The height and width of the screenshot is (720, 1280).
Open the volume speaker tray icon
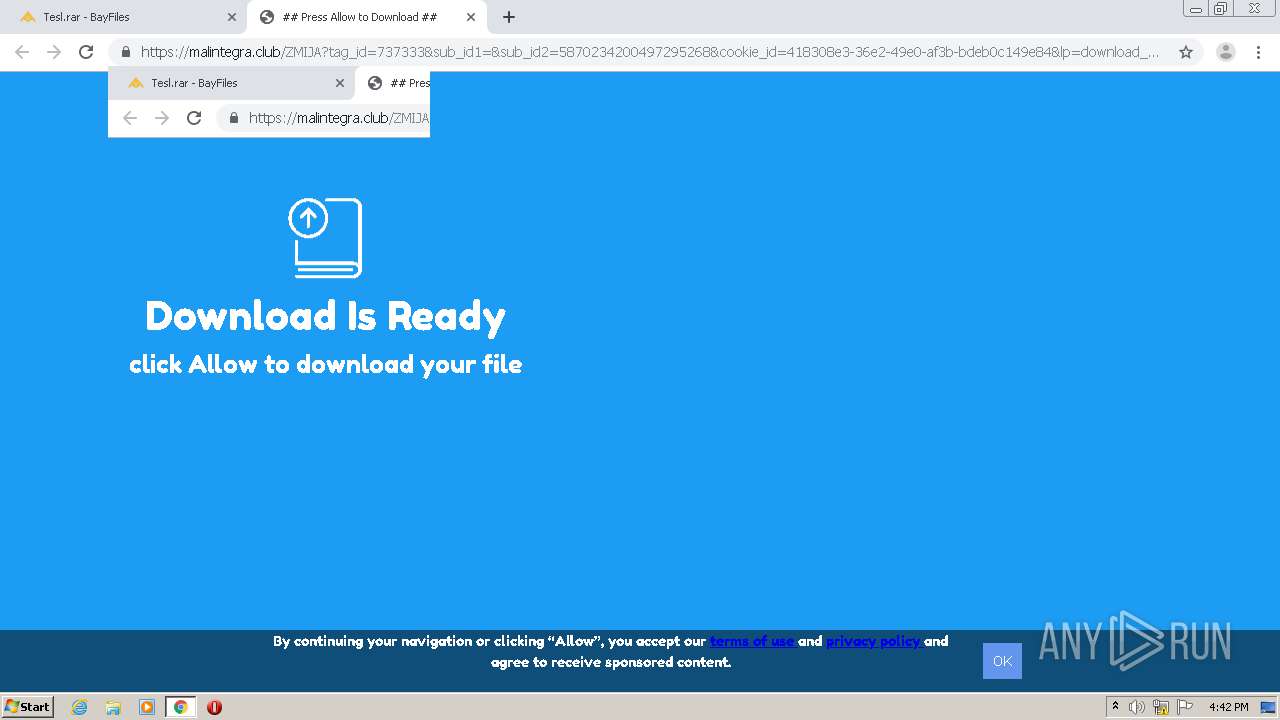coord(1136,707)
